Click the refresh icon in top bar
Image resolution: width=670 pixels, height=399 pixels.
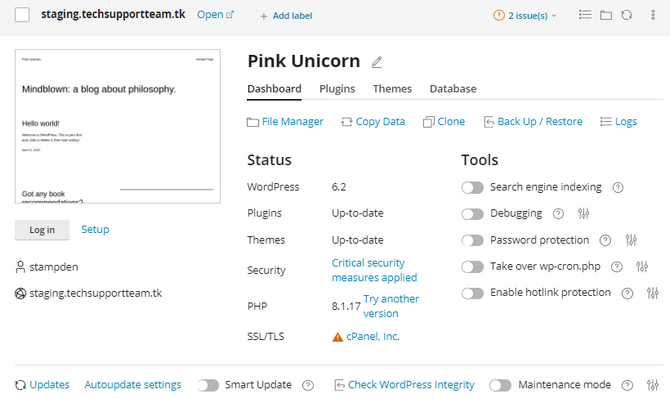coord(626,15)
